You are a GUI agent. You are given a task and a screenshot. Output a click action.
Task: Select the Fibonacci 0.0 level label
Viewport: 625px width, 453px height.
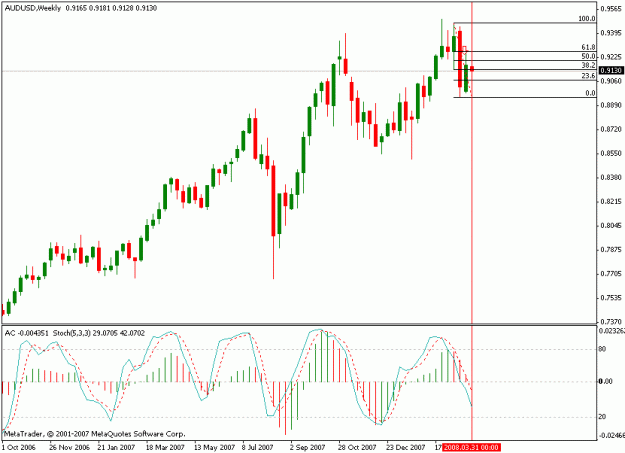[590, 93]
